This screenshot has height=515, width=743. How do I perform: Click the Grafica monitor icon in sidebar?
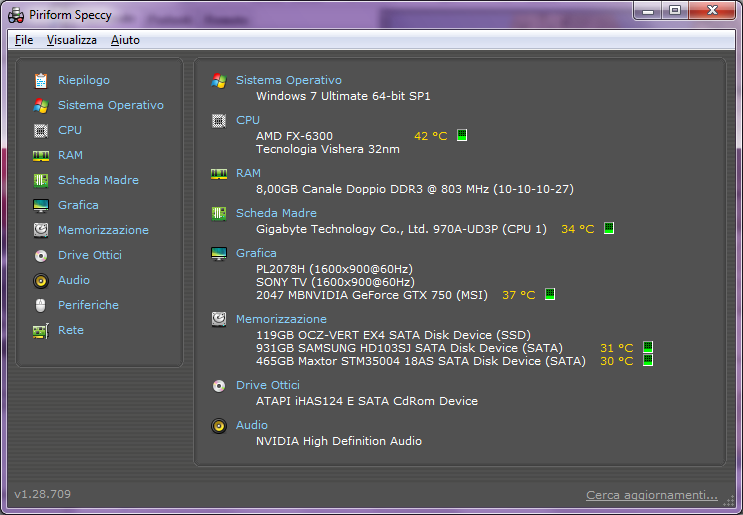click(x=41, y=206)
